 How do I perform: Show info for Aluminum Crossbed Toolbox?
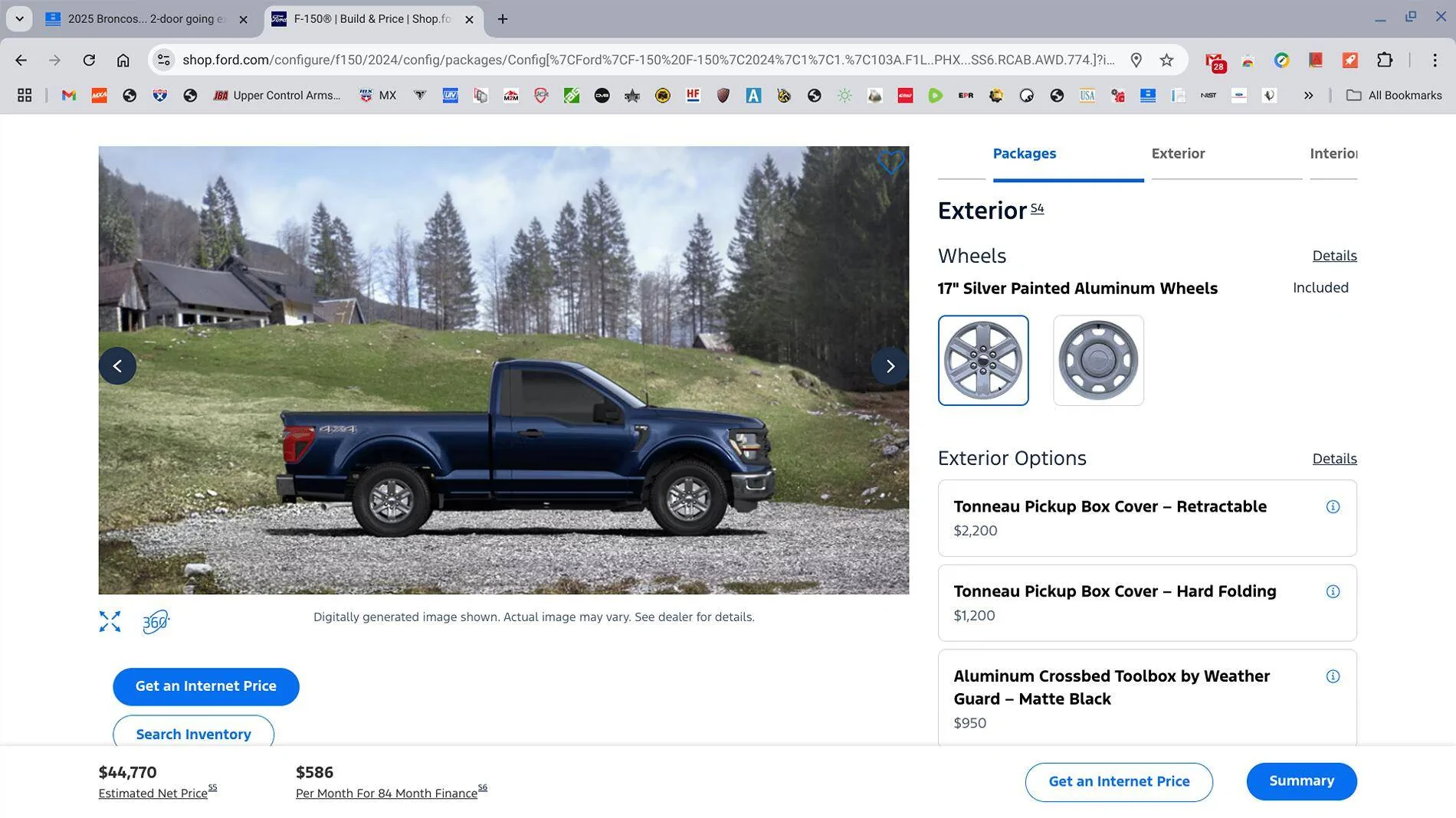click(1333, 677)
